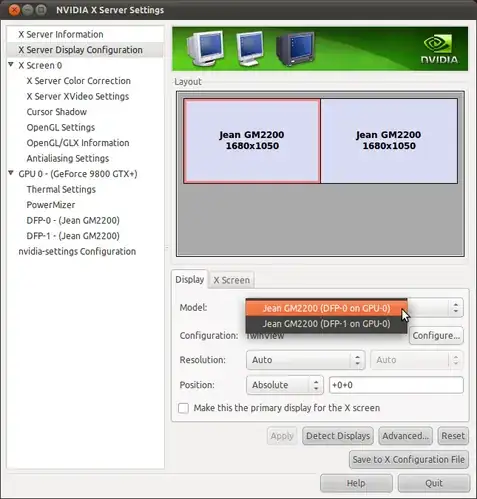The height and width of the screenshot is (499, 477).
Task: Click the NVIDIA logo in banner
Action: click(439, 49)
